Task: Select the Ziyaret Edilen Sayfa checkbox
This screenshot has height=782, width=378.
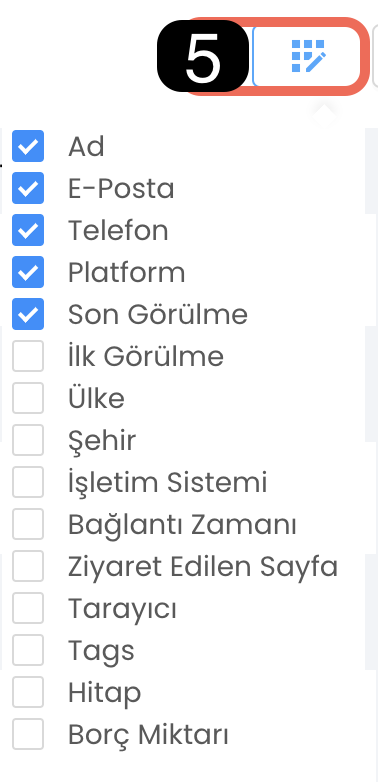Action: click(x=28, y=565)
